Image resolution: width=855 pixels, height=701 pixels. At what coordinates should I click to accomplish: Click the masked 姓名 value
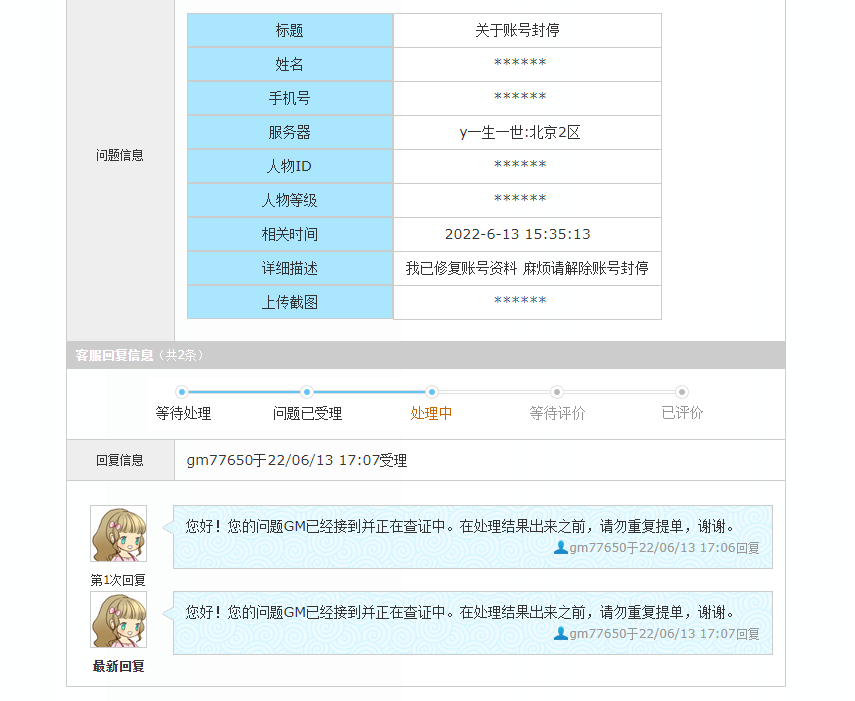click(x=520, y=63)
